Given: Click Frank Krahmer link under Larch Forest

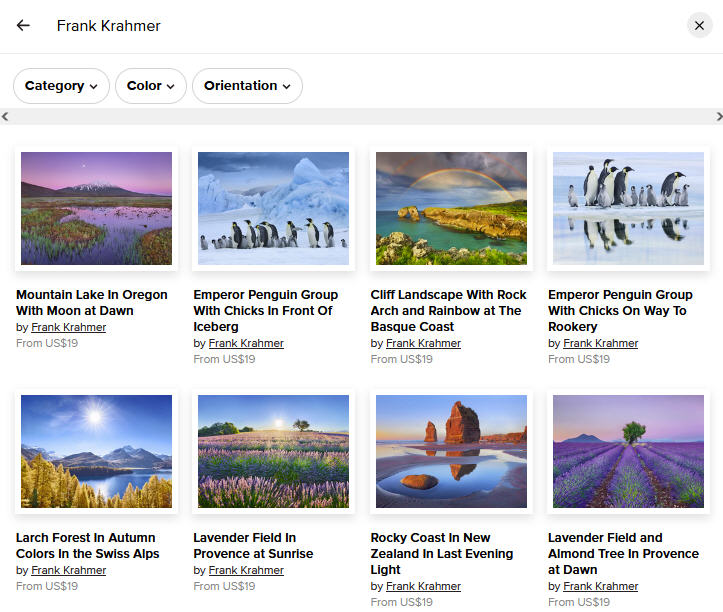Looking at the screenshot, I should tap(69, 570).
